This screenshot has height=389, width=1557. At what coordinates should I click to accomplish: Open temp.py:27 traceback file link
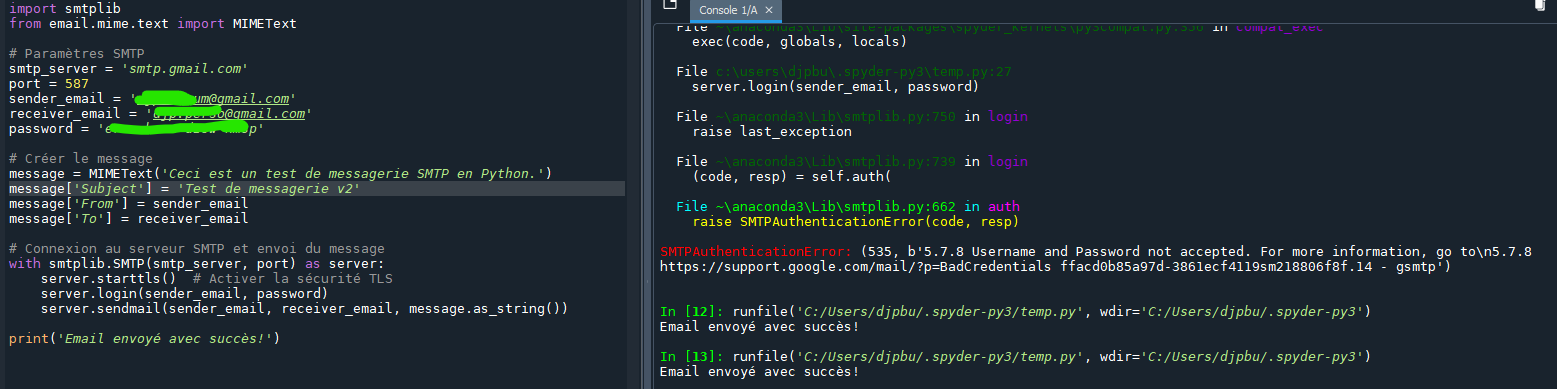(865, 72)
